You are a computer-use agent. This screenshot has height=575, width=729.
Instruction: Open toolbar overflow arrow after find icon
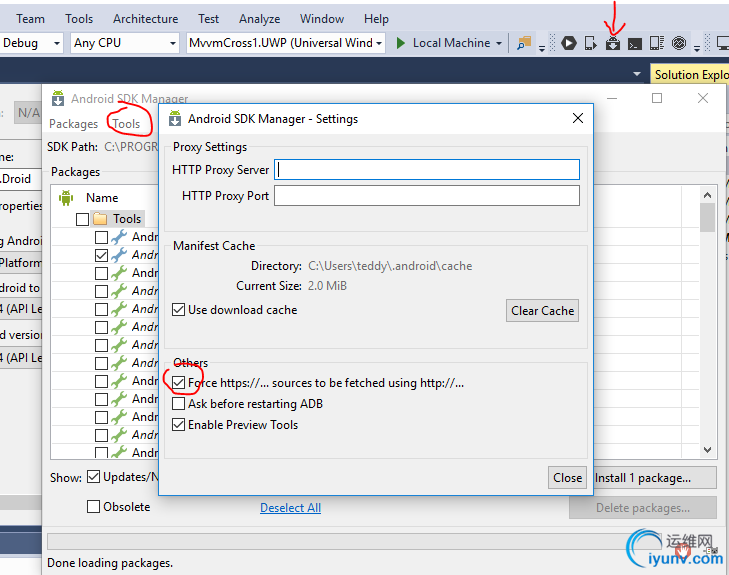[542, 47]
